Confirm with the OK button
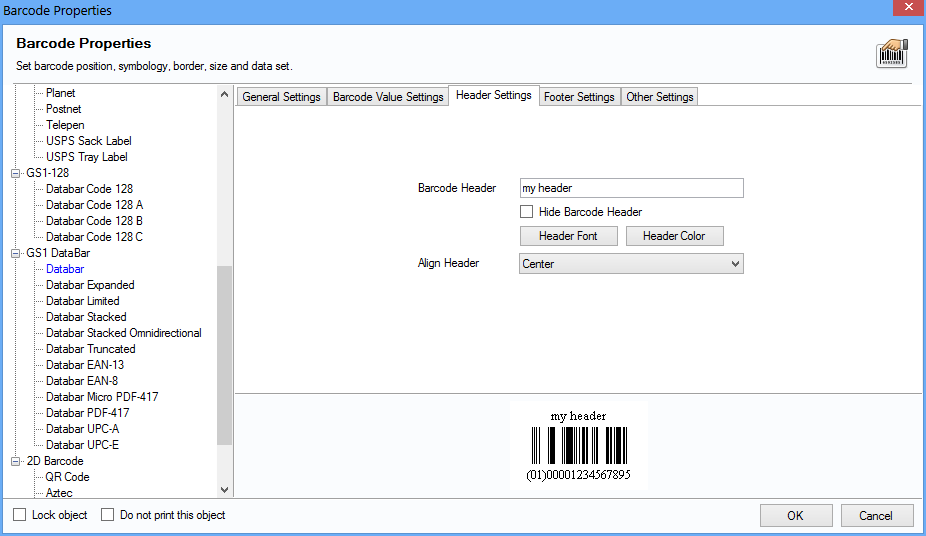 pyautogui.click(x=796, y=515)
